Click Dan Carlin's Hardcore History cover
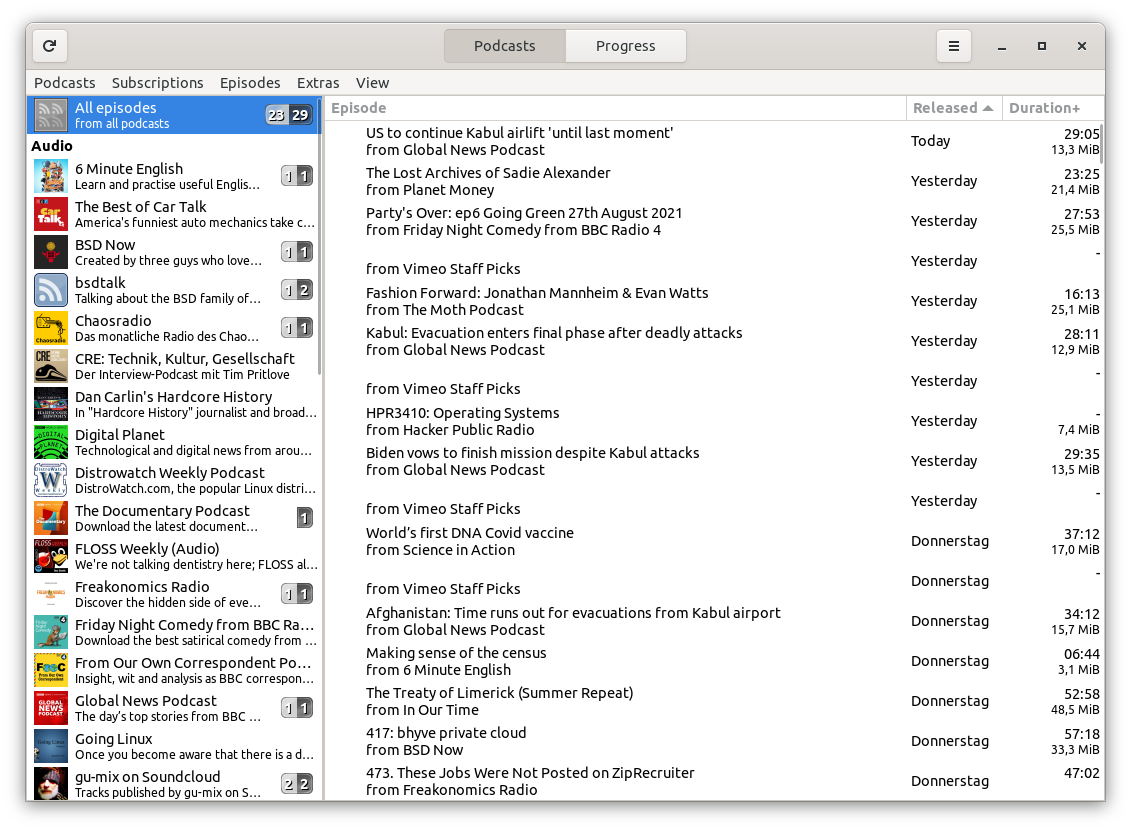1131x830 pixels. (x=50, y=405)
